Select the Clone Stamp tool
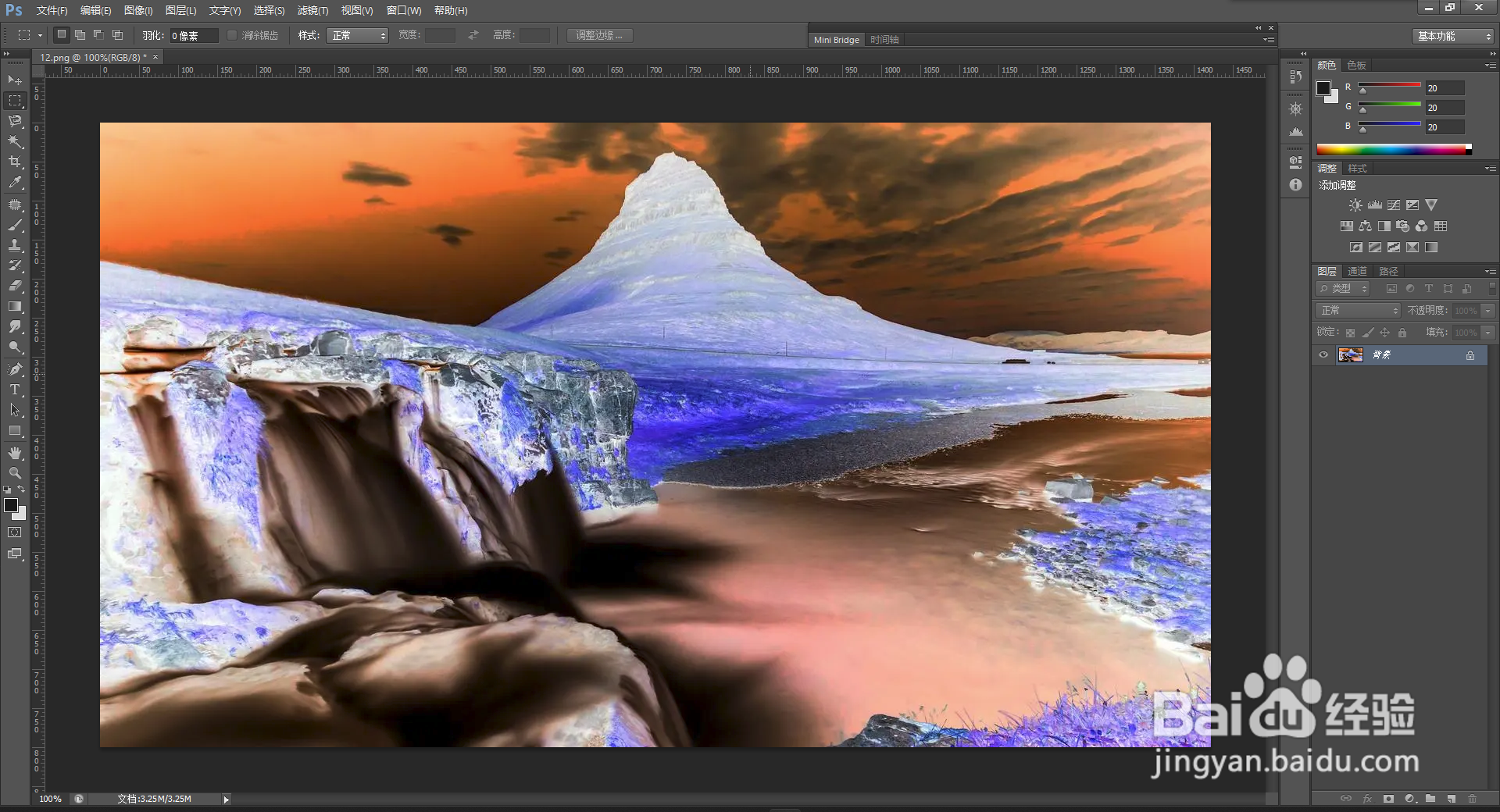 click(15, 245)
